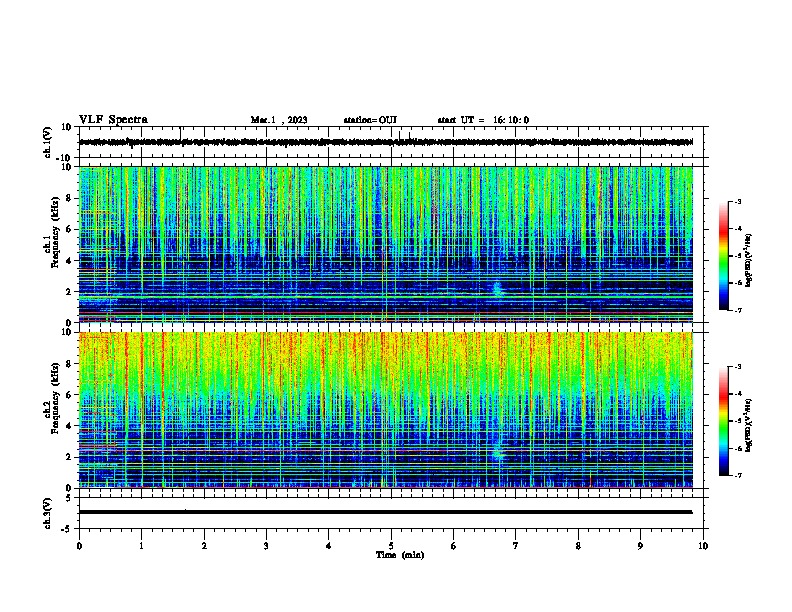Click the "ch.3(V)" axis label
Viewport: 792px width, 612px height.
(x=48, y=513)
